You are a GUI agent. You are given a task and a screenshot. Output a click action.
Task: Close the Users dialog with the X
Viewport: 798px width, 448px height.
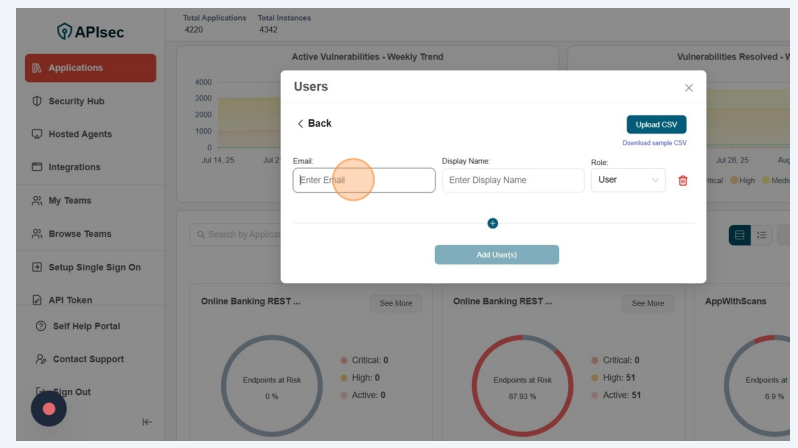[x=688, y=88]
